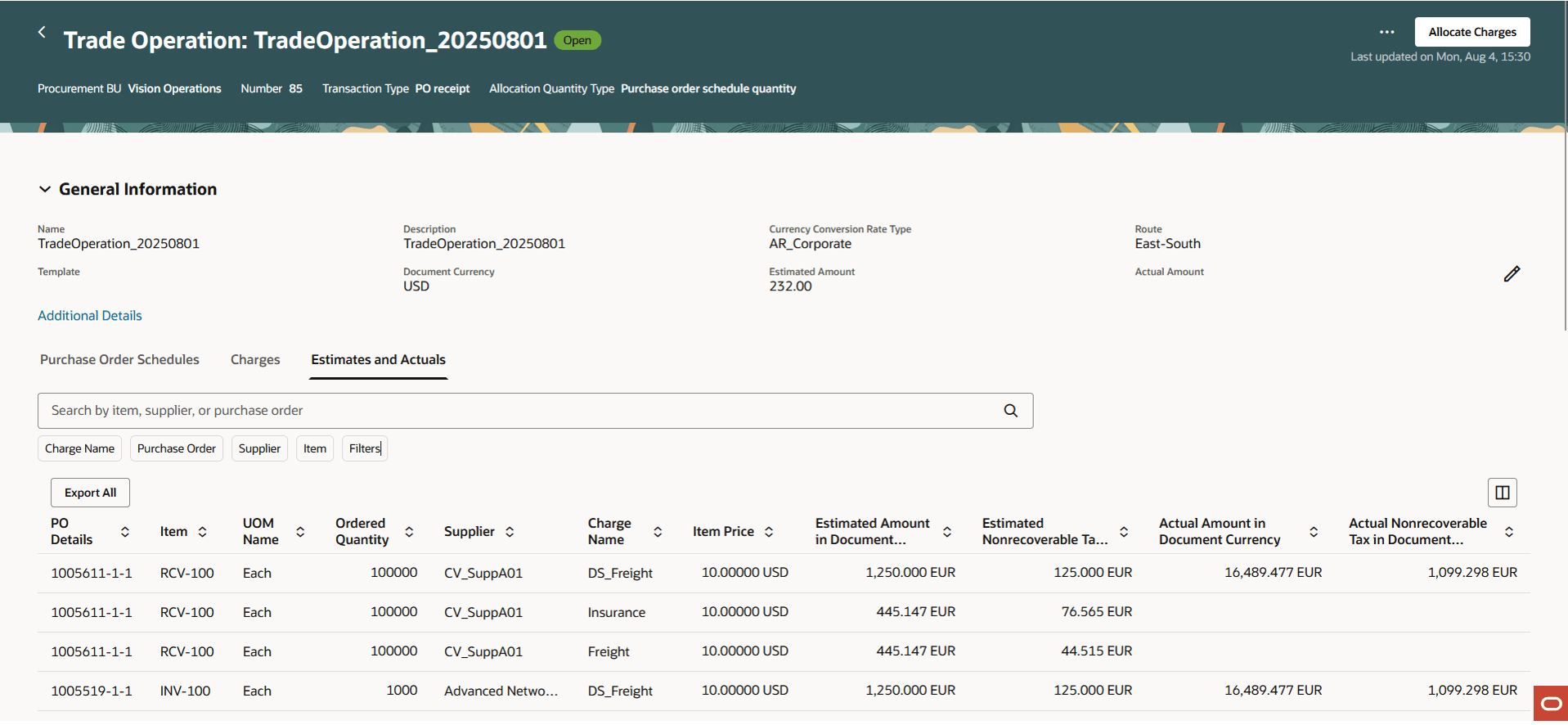Viewport: 1568px width, 725px height.
Task: Open the Charge Name filter chip
Action: click(79, 448)
